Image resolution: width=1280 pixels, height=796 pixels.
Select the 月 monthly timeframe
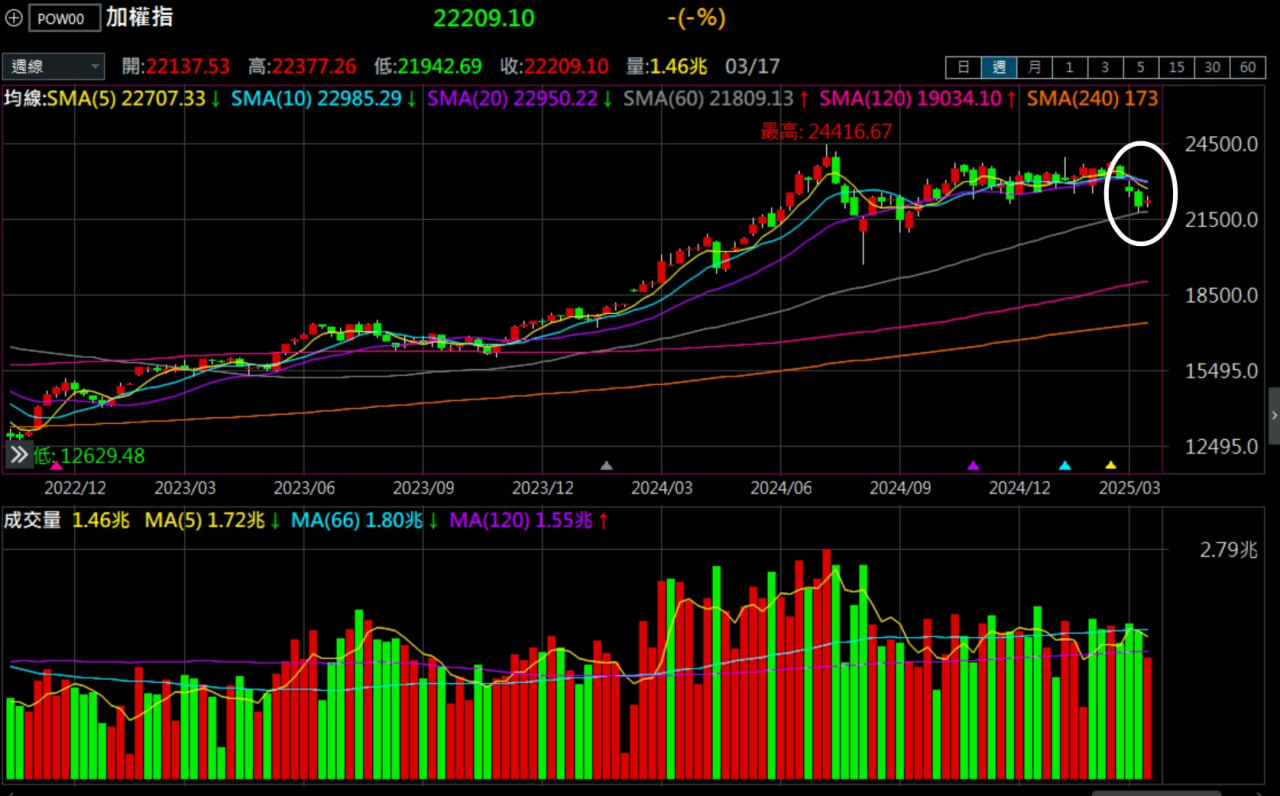[1034, 67]
